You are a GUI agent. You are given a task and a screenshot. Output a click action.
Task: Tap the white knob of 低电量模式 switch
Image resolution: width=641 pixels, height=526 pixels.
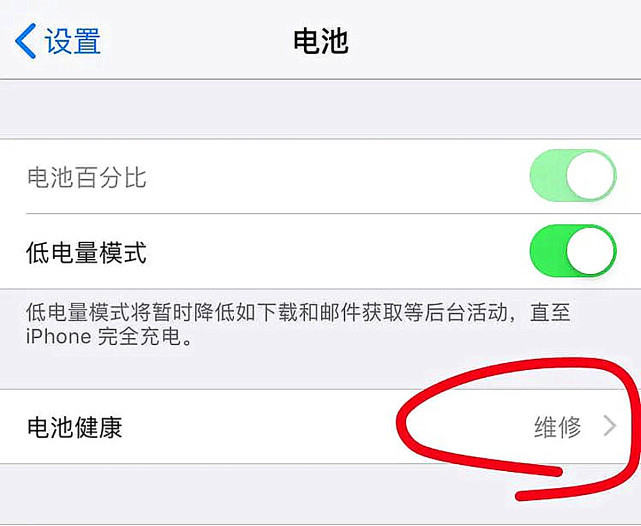(591, 251)
